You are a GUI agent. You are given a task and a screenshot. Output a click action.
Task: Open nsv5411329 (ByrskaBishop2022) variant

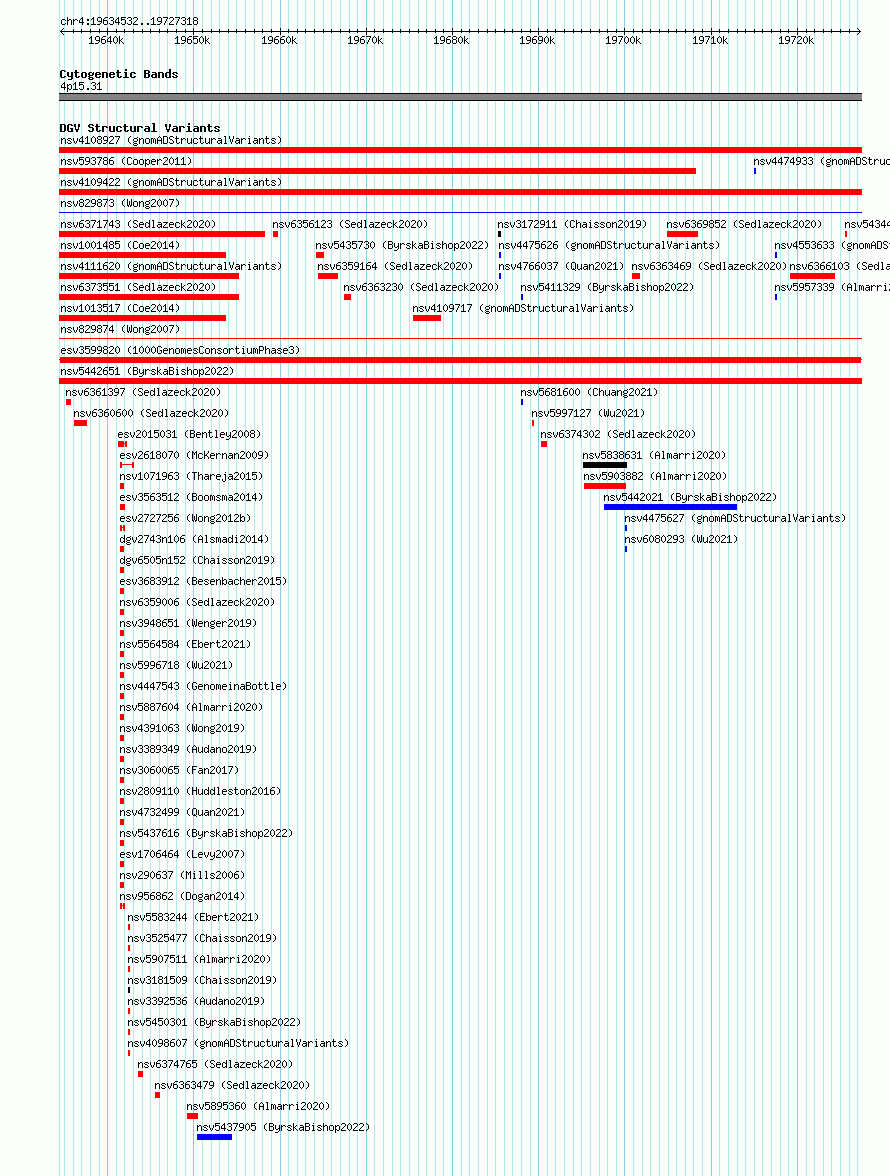[x=607, y=287]
